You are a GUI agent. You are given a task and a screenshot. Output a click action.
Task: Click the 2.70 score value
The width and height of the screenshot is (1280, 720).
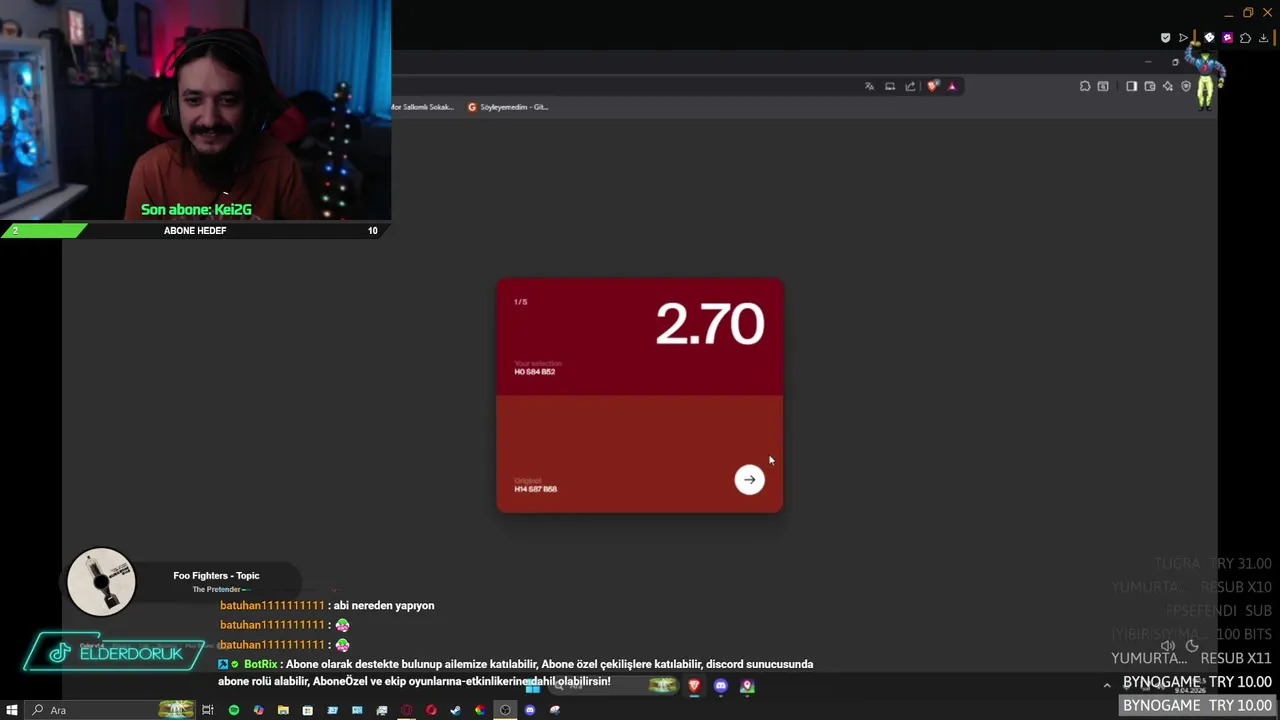[x=710, y=324]
